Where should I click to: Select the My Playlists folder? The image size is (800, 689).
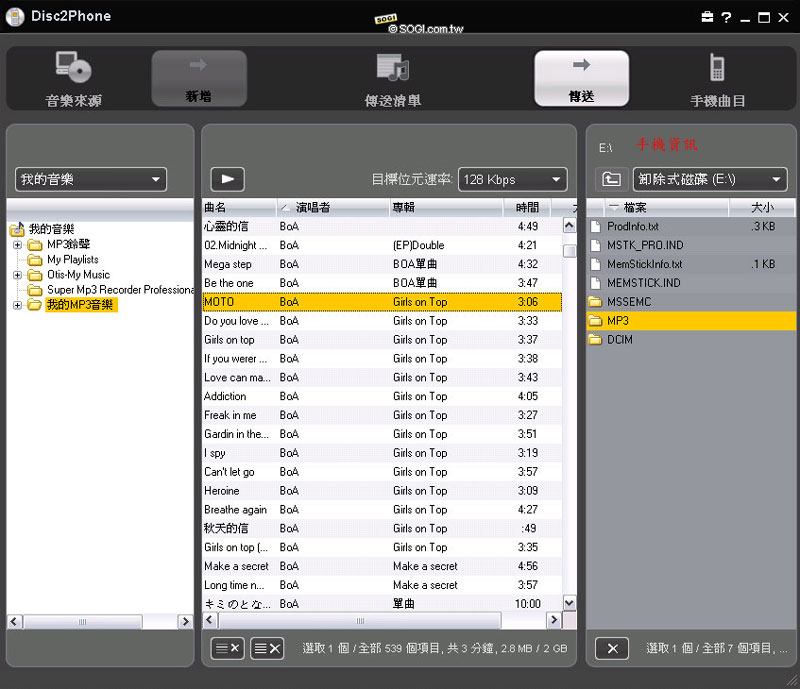(72, 260)
